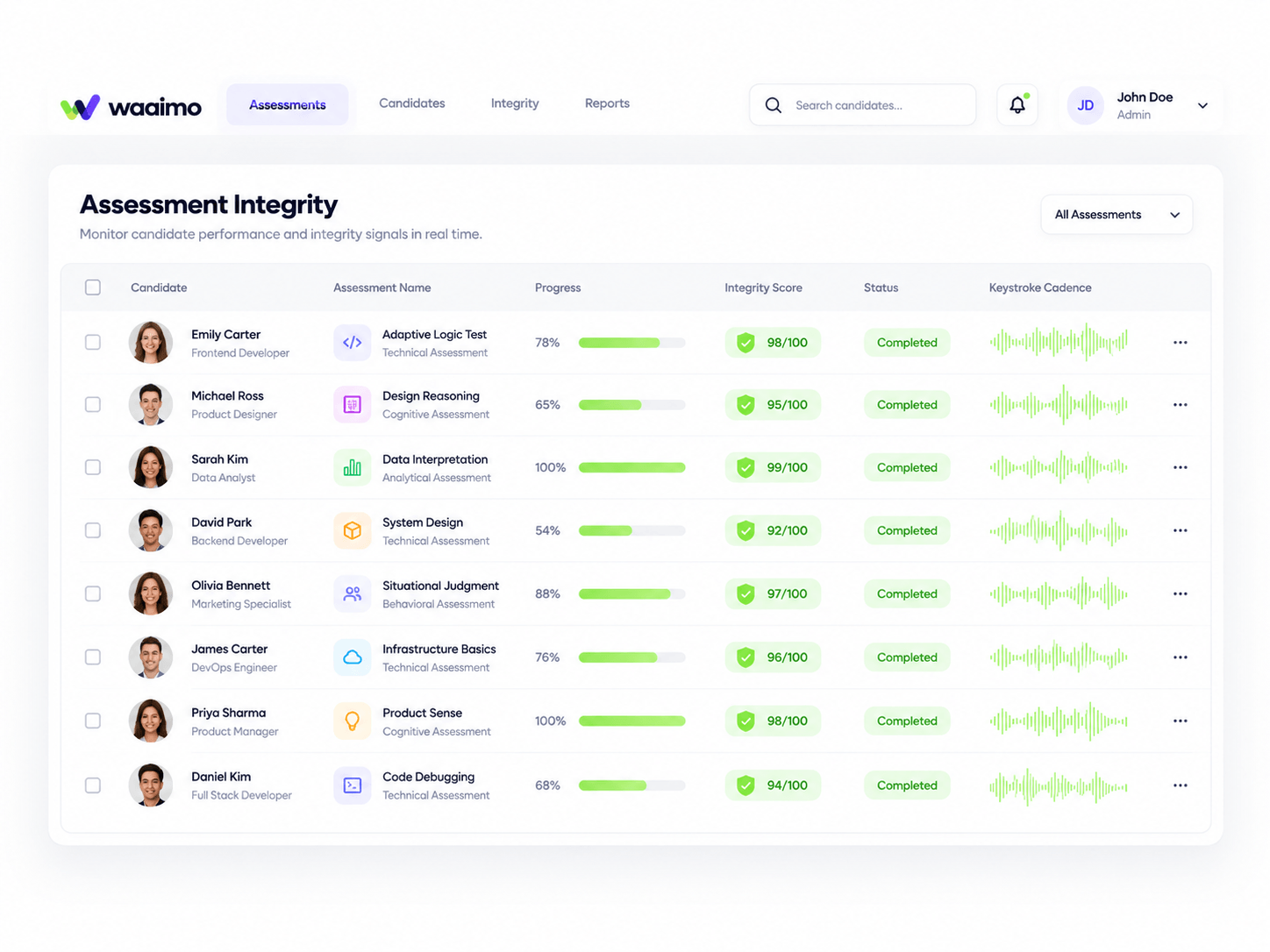Click the Situational Judgment people icon
1270x952 pixels.
point(352,594)
